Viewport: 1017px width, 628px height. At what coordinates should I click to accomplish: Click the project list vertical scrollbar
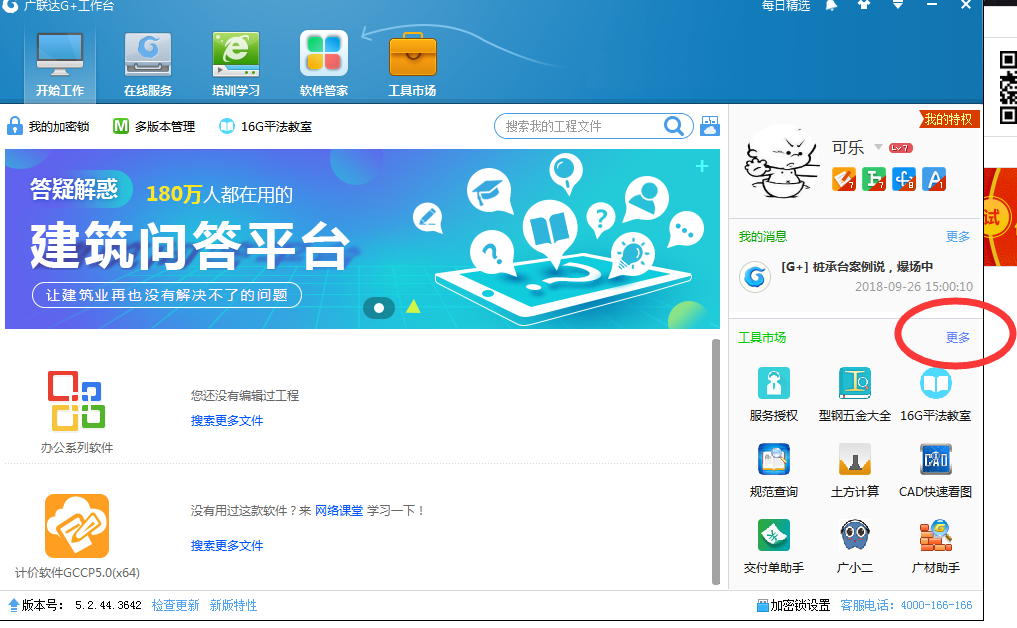tap(716, 461)
